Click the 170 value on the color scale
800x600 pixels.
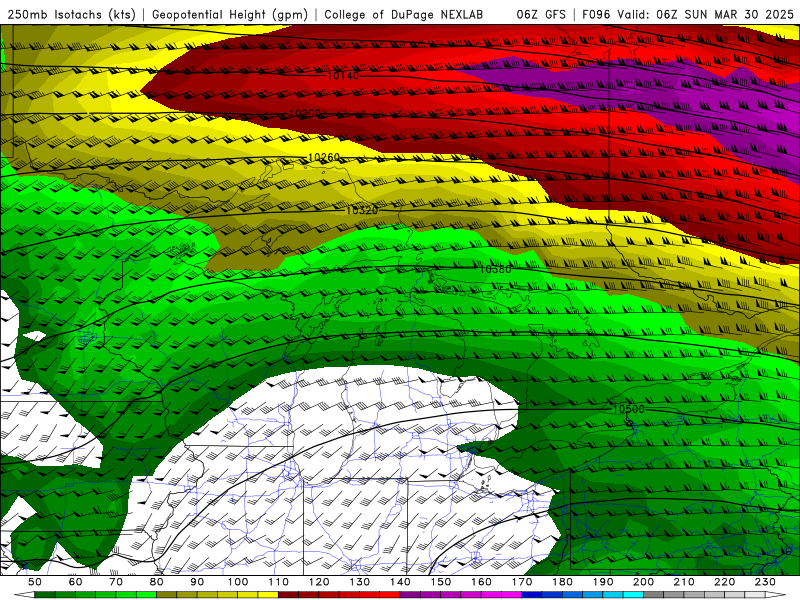pyautogui.click(x=522, y=582)
